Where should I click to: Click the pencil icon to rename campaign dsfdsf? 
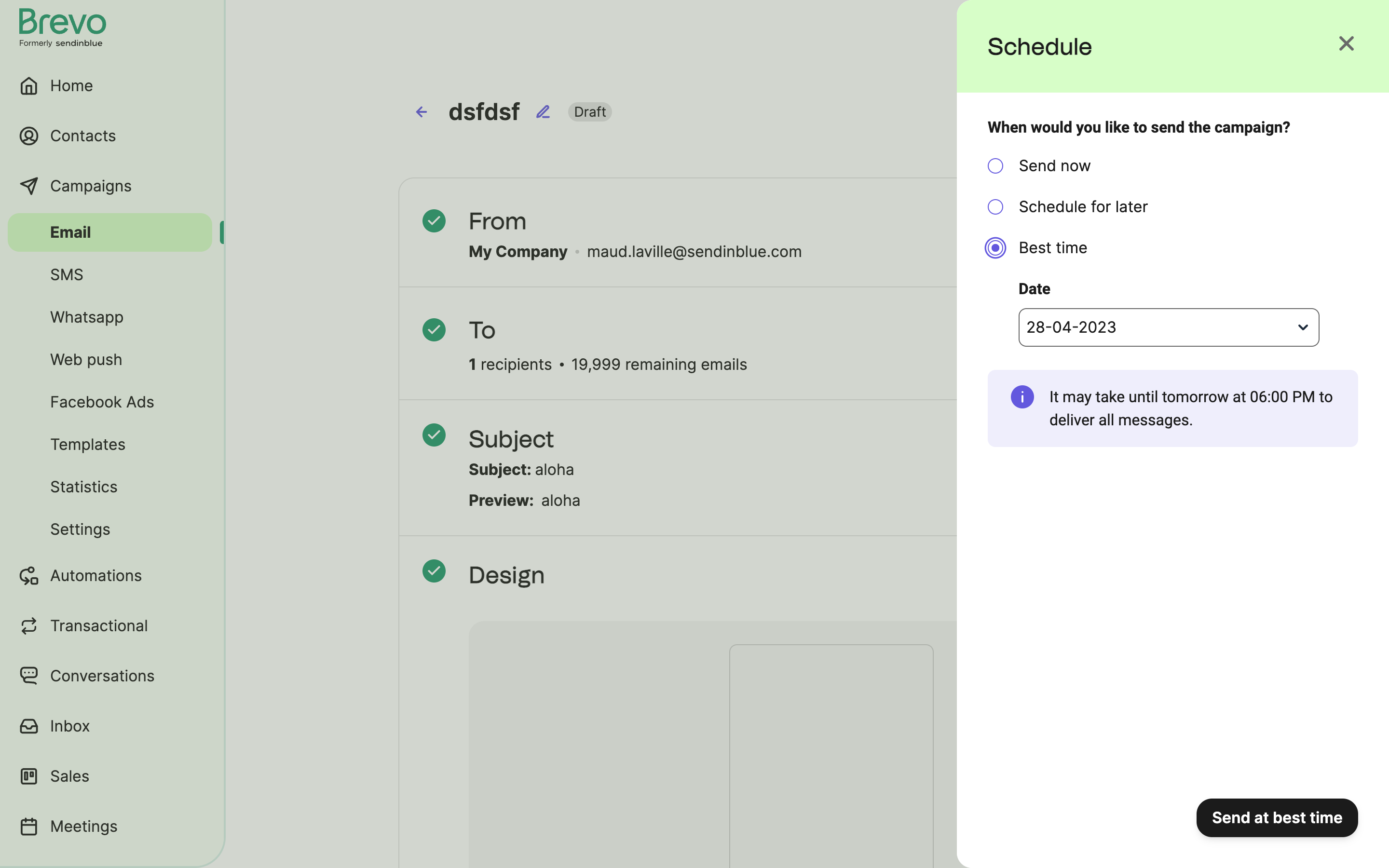543,111
